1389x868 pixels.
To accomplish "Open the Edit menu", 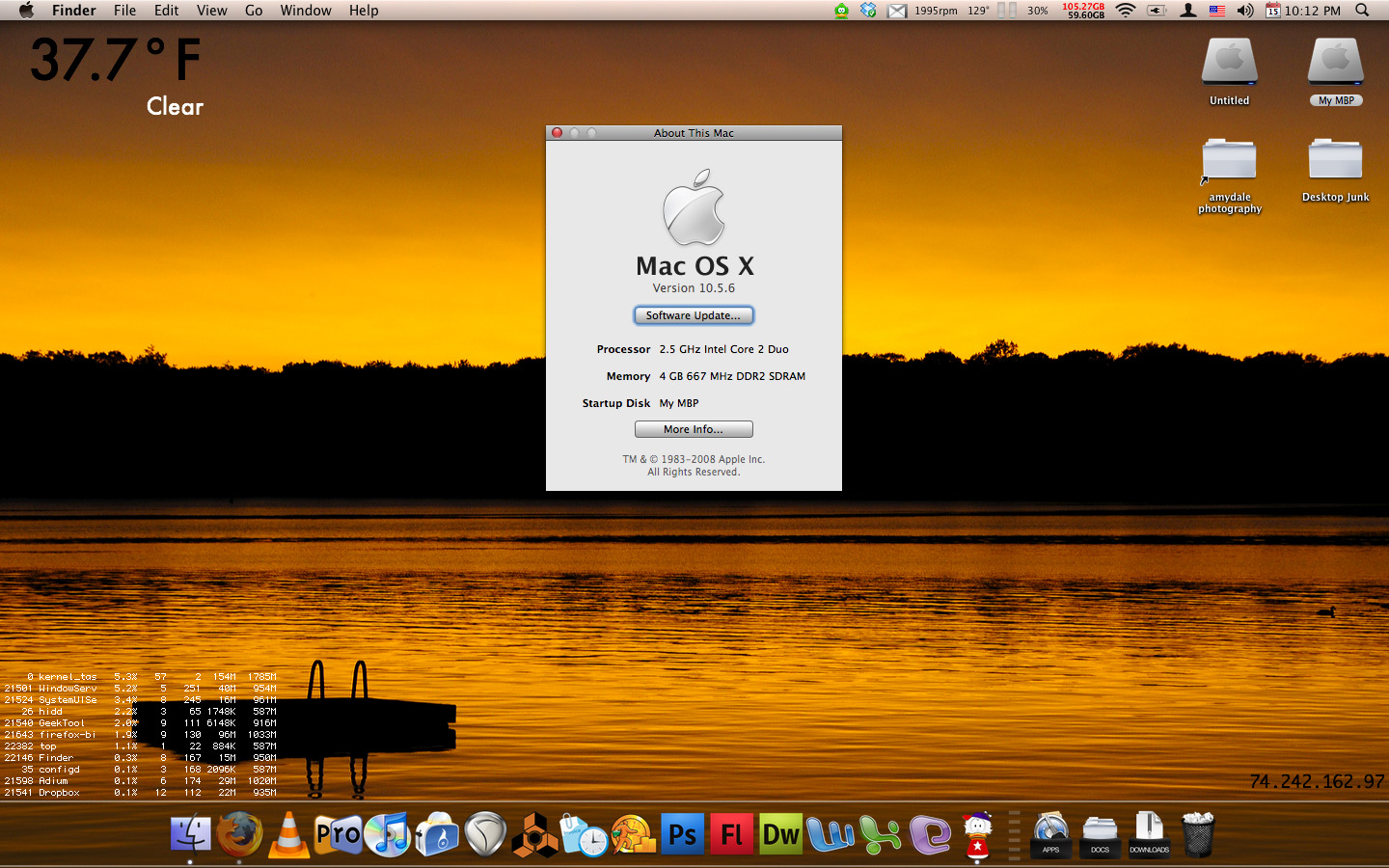I will pyautogui.click(x=167, y=11).
